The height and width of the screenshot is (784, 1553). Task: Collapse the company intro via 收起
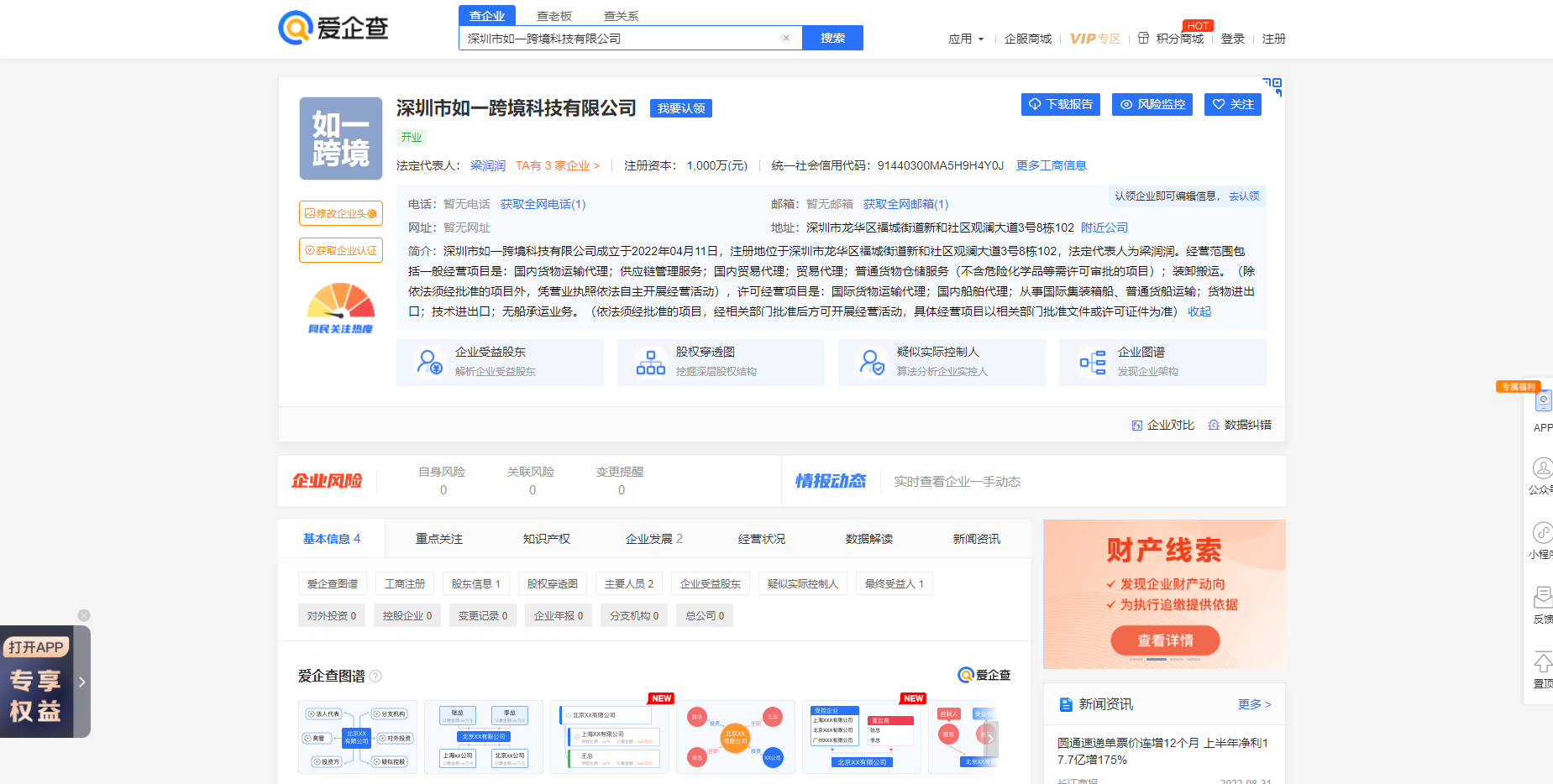(x=1199, y=311)
